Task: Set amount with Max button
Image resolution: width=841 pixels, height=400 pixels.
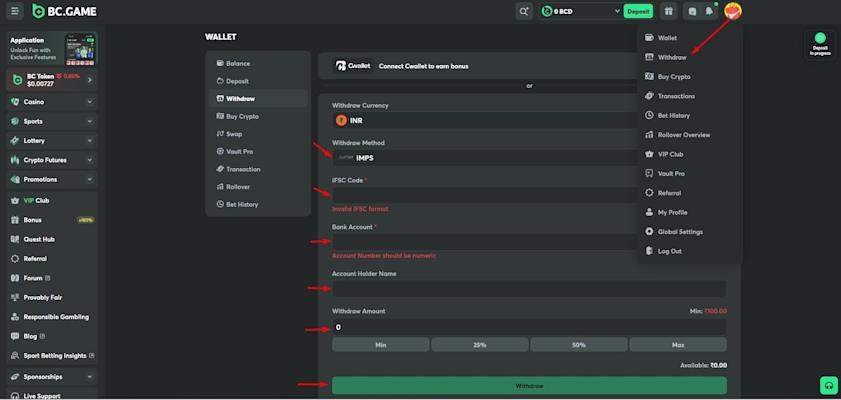Action: [x=678, y=345]
